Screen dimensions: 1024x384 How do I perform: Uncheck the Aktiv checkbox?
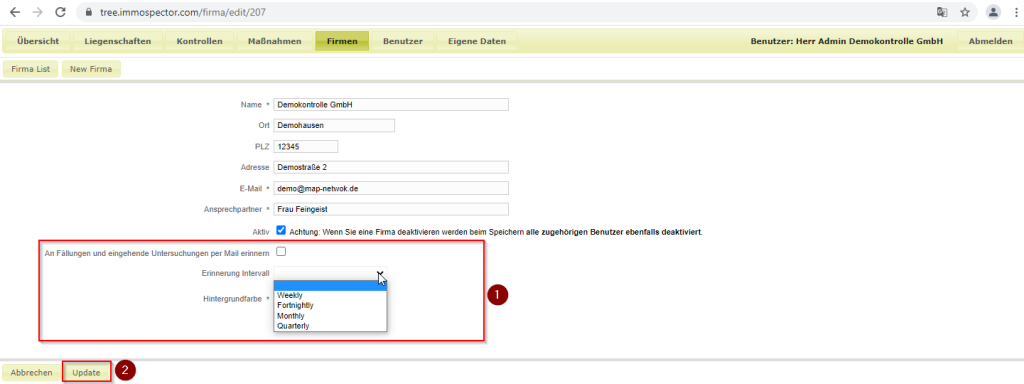[281, 231]
